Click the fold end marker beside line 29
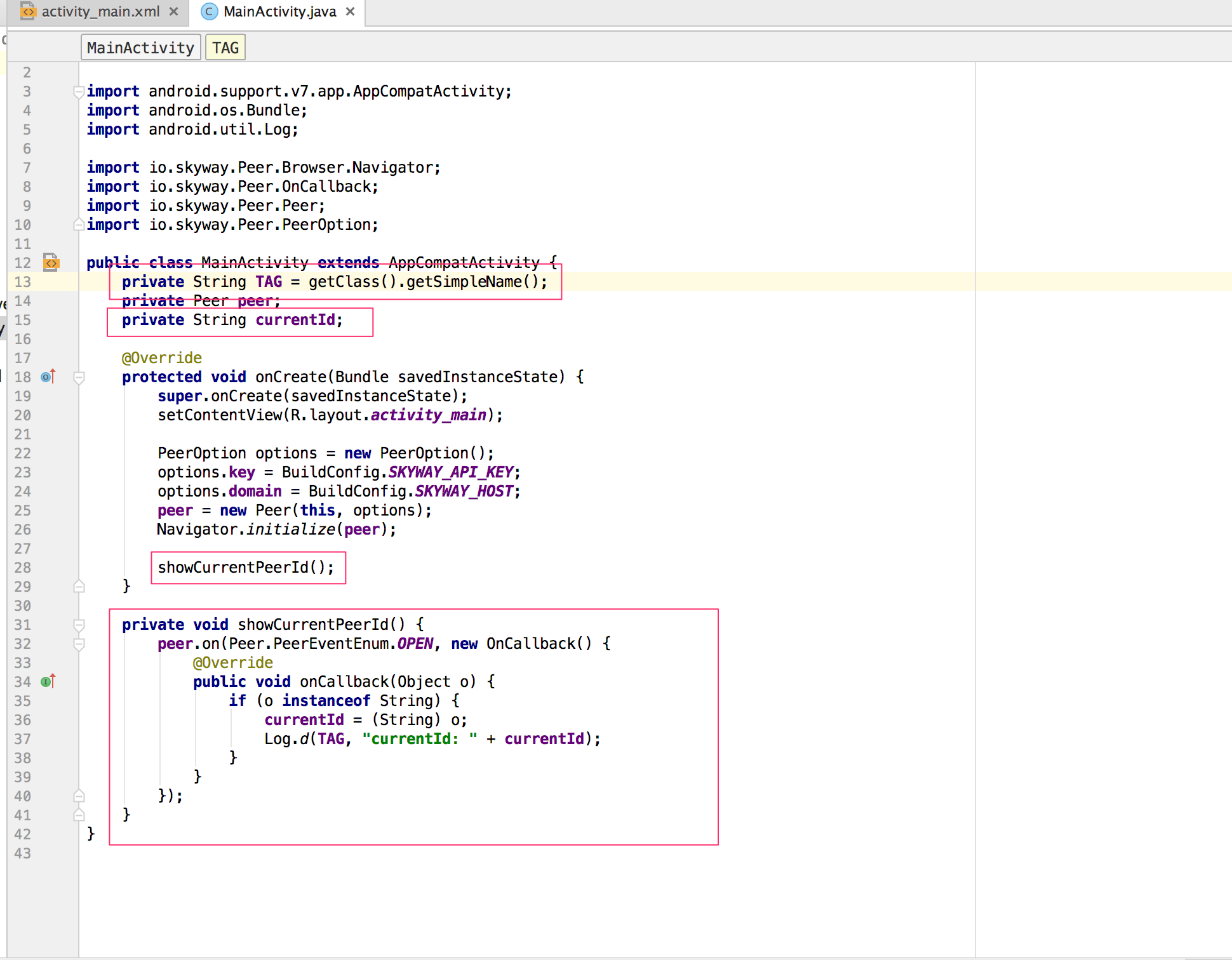 pyautogui.click(x=79, y=586)
